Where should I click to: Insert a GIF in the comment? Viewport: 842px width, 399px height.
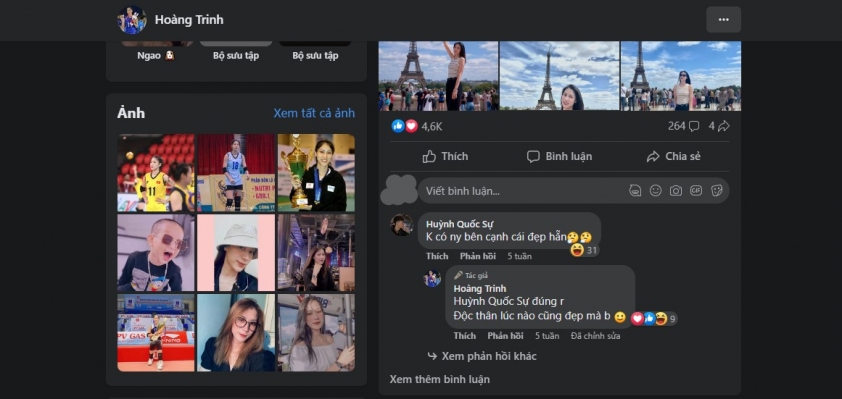tap(696, 191)
